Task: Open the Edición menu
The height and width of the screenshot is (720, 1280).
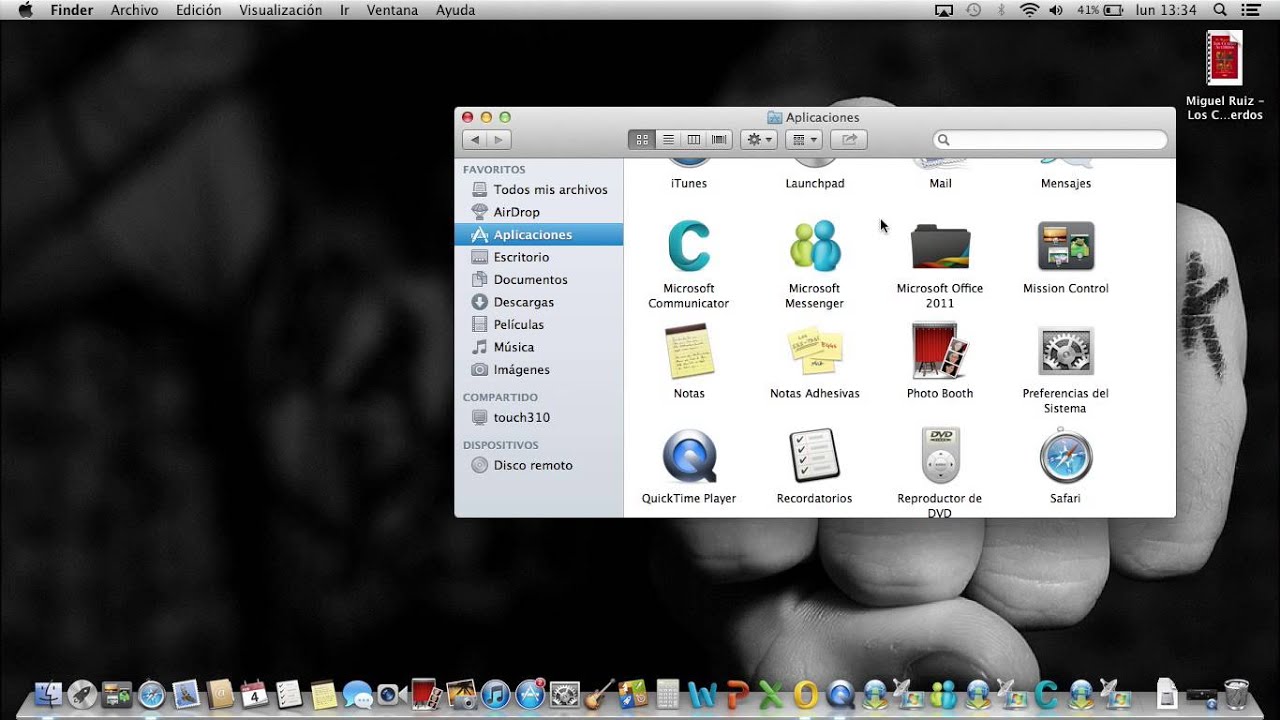Action: [x=198, y=10]
